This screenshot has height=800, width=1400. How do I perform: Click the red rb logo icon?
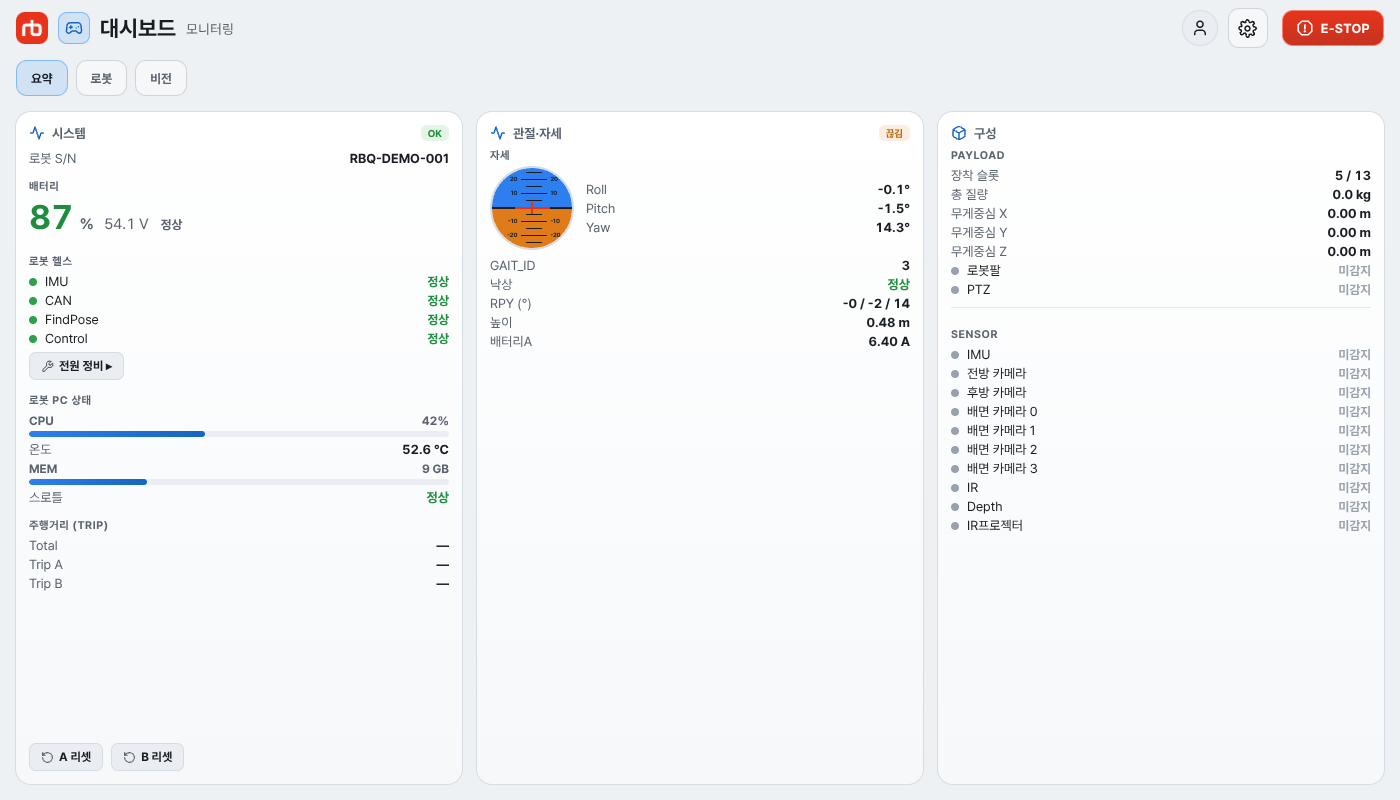tap(32, 28)
